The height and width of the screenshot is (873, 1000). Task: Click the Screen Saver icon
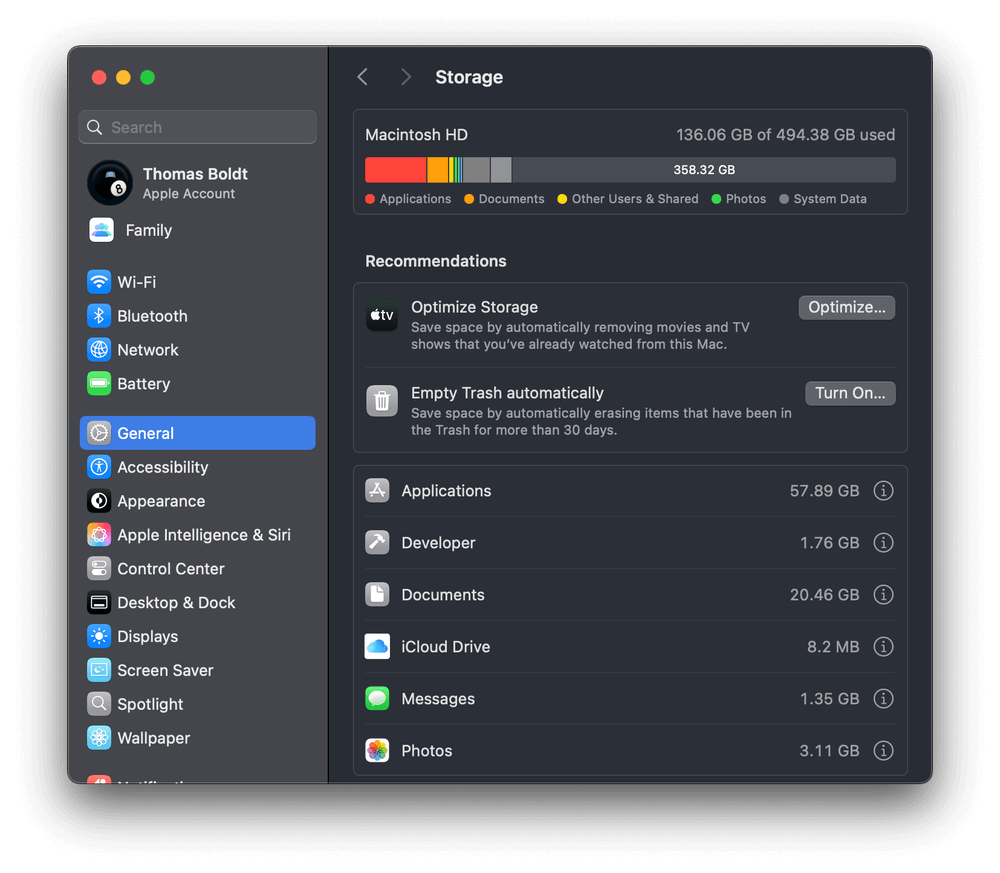pos(99,670)
